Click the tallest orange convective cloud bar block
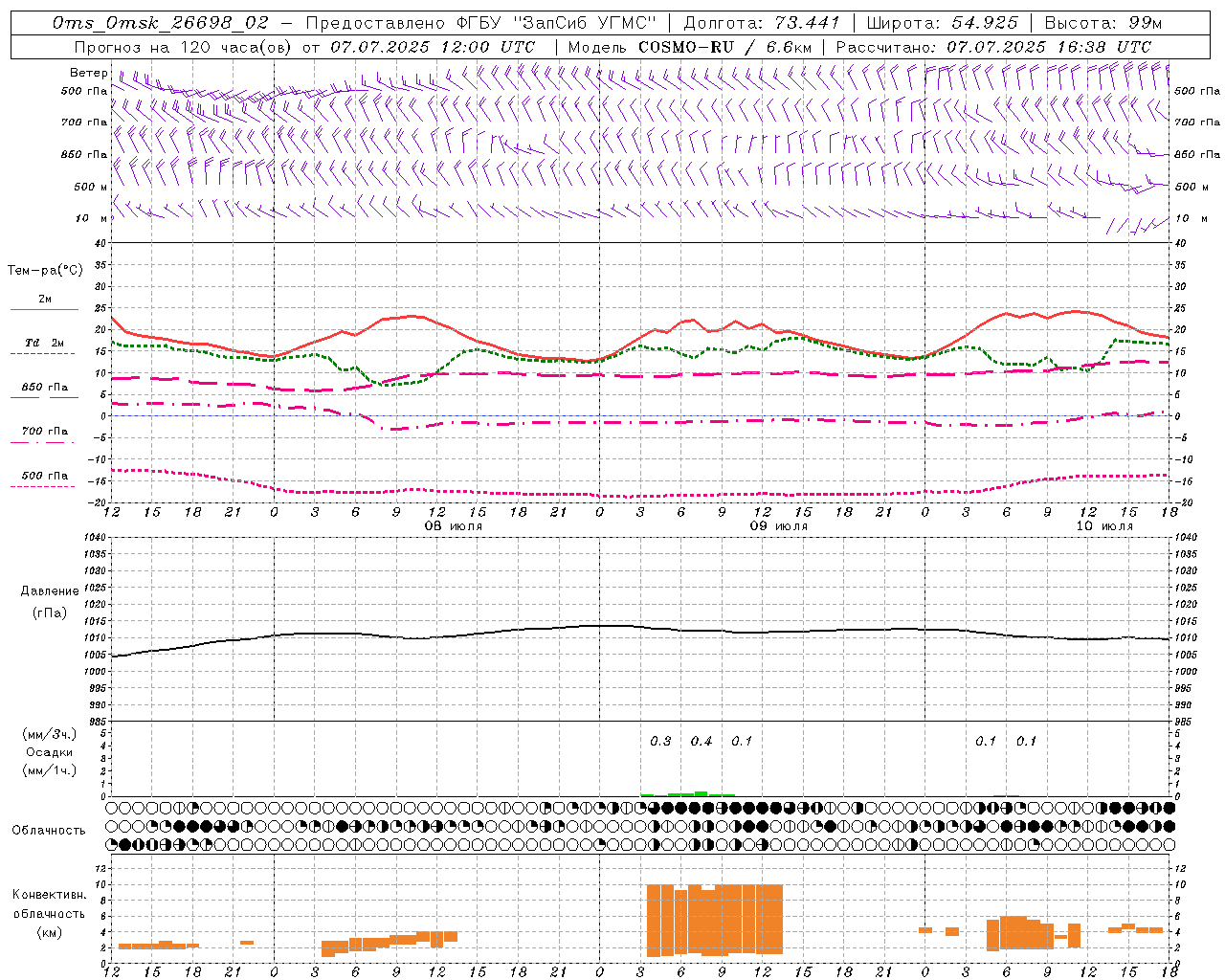 click(715, 920)
